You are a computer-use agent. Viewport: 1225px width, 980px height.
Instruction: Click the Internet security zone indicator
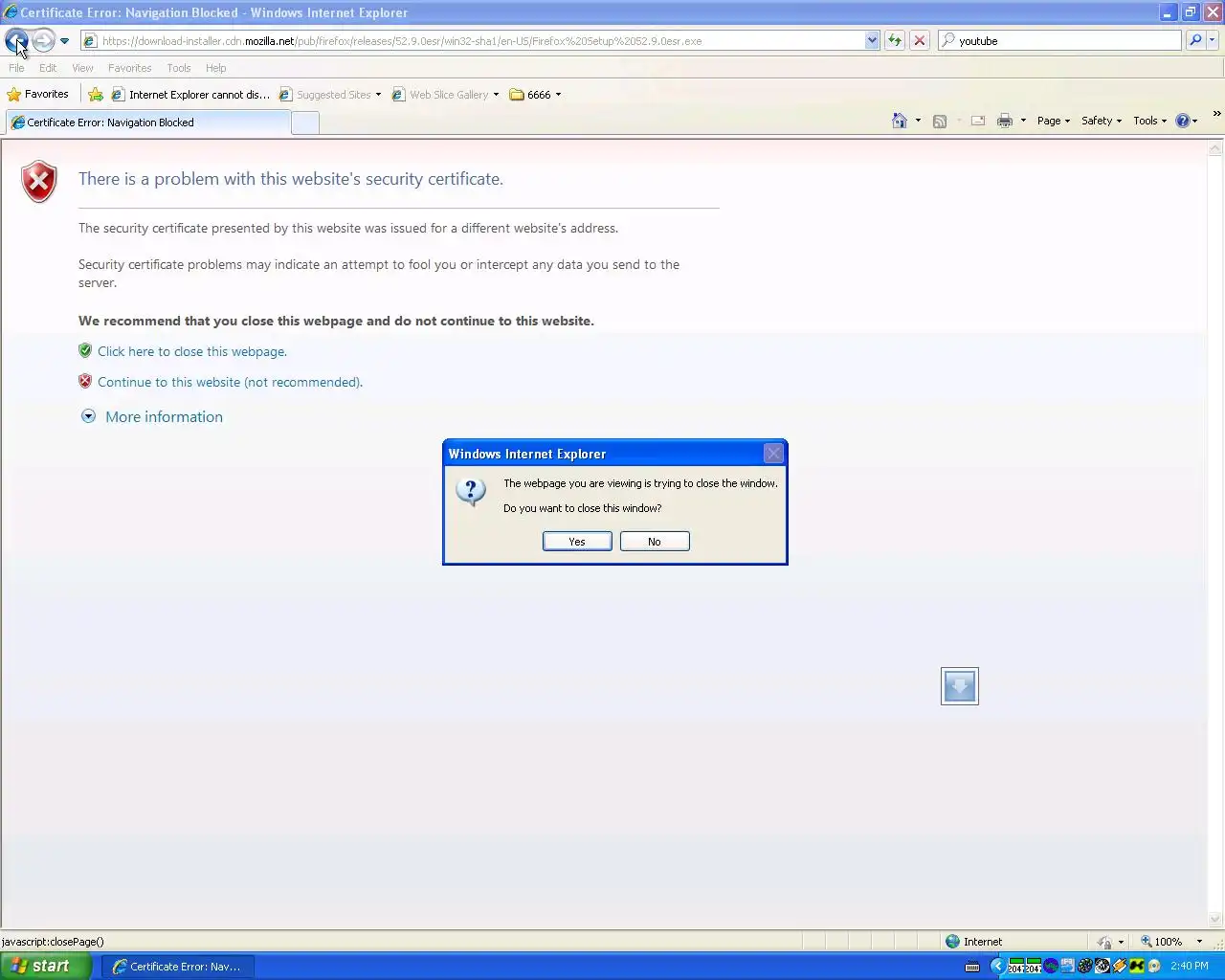(973, 942)
